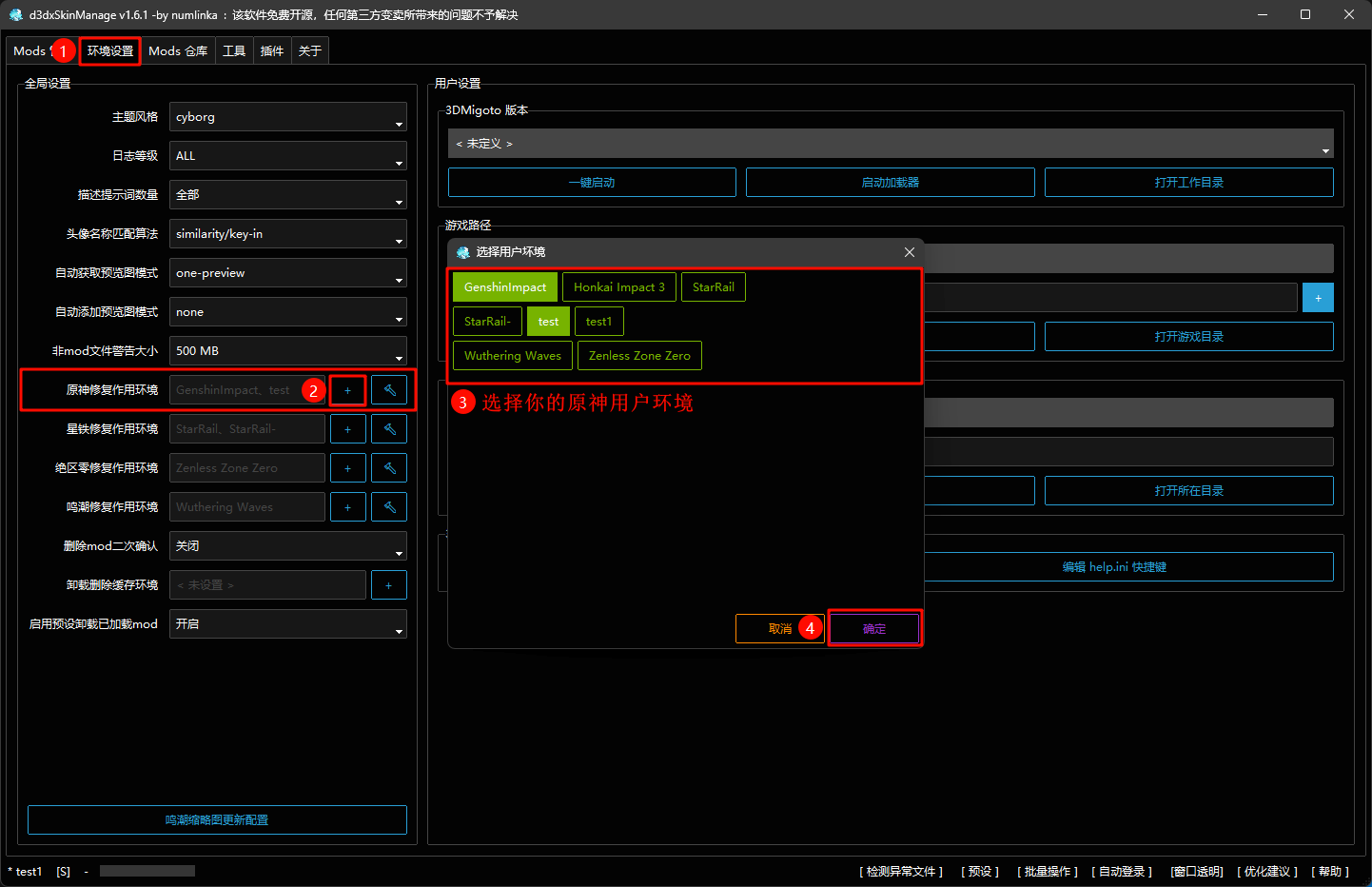Click the 取消 button
The image size is (1372, 887).
[x=780, y=628]
